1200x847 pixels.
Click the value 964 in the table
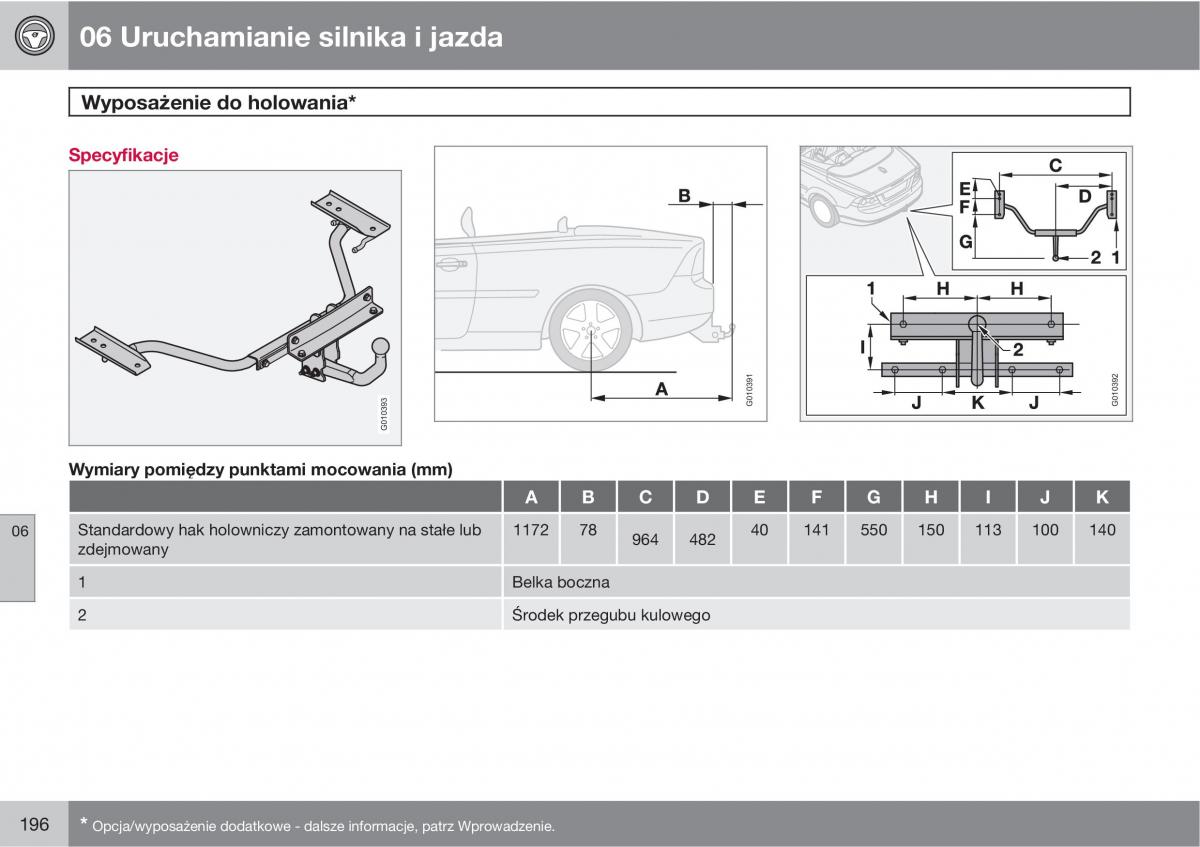point(645,539)
